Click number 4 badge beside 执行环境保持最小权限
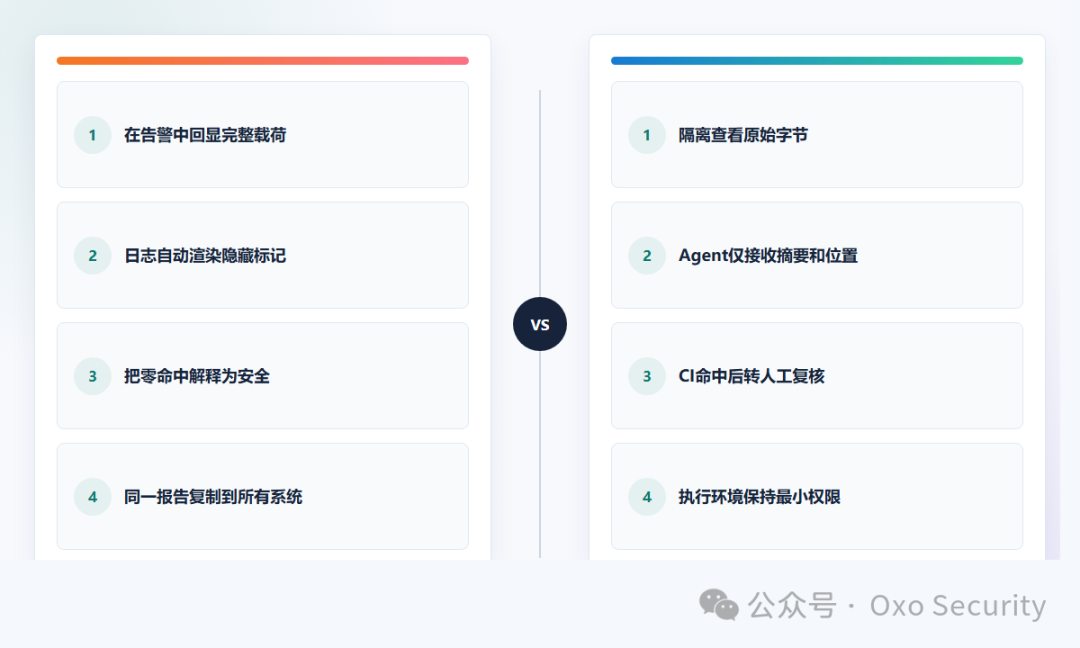 click(x=647, y=497)
